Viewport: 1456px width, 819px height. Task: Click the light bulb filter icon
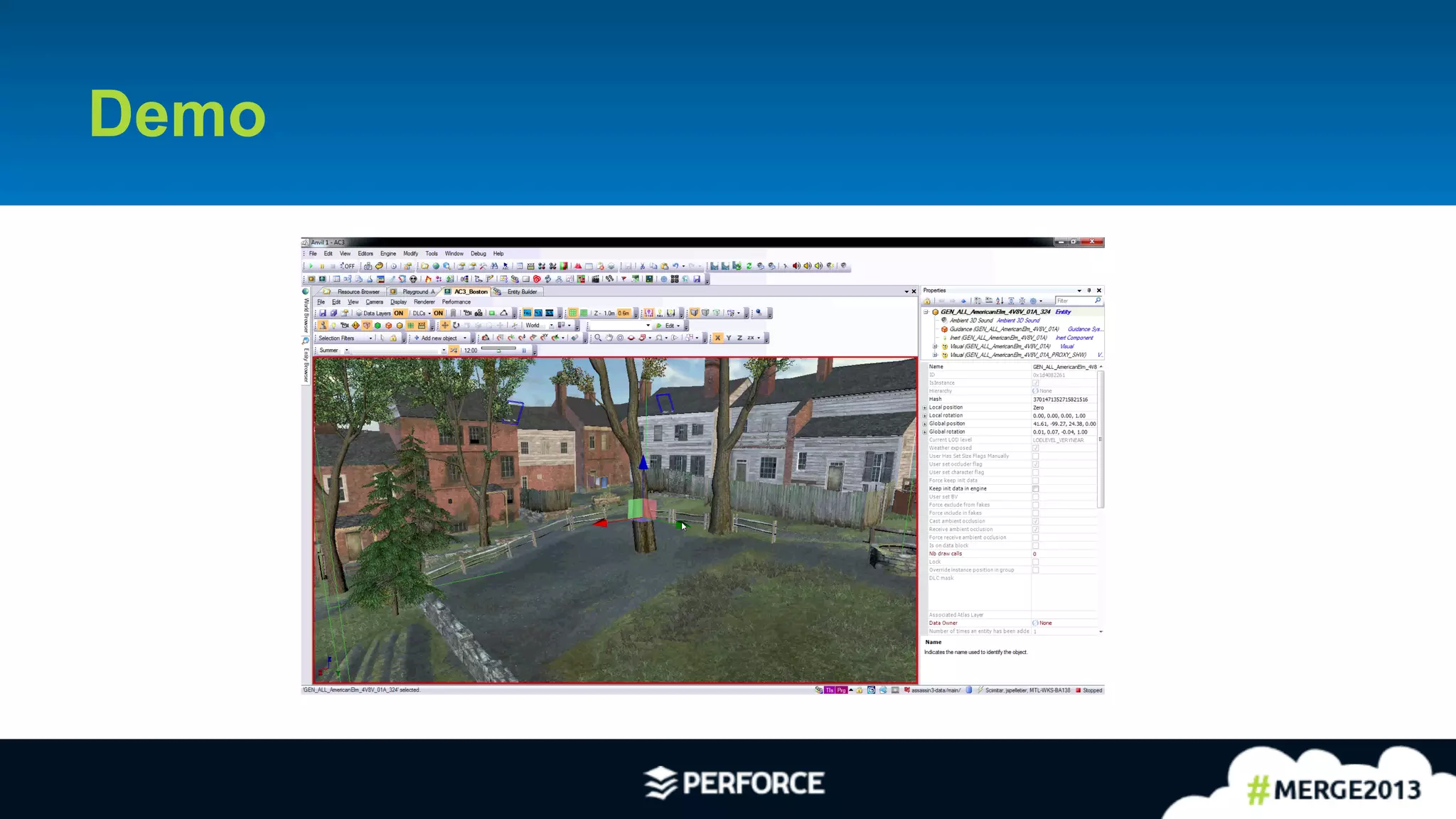[333, 325]
